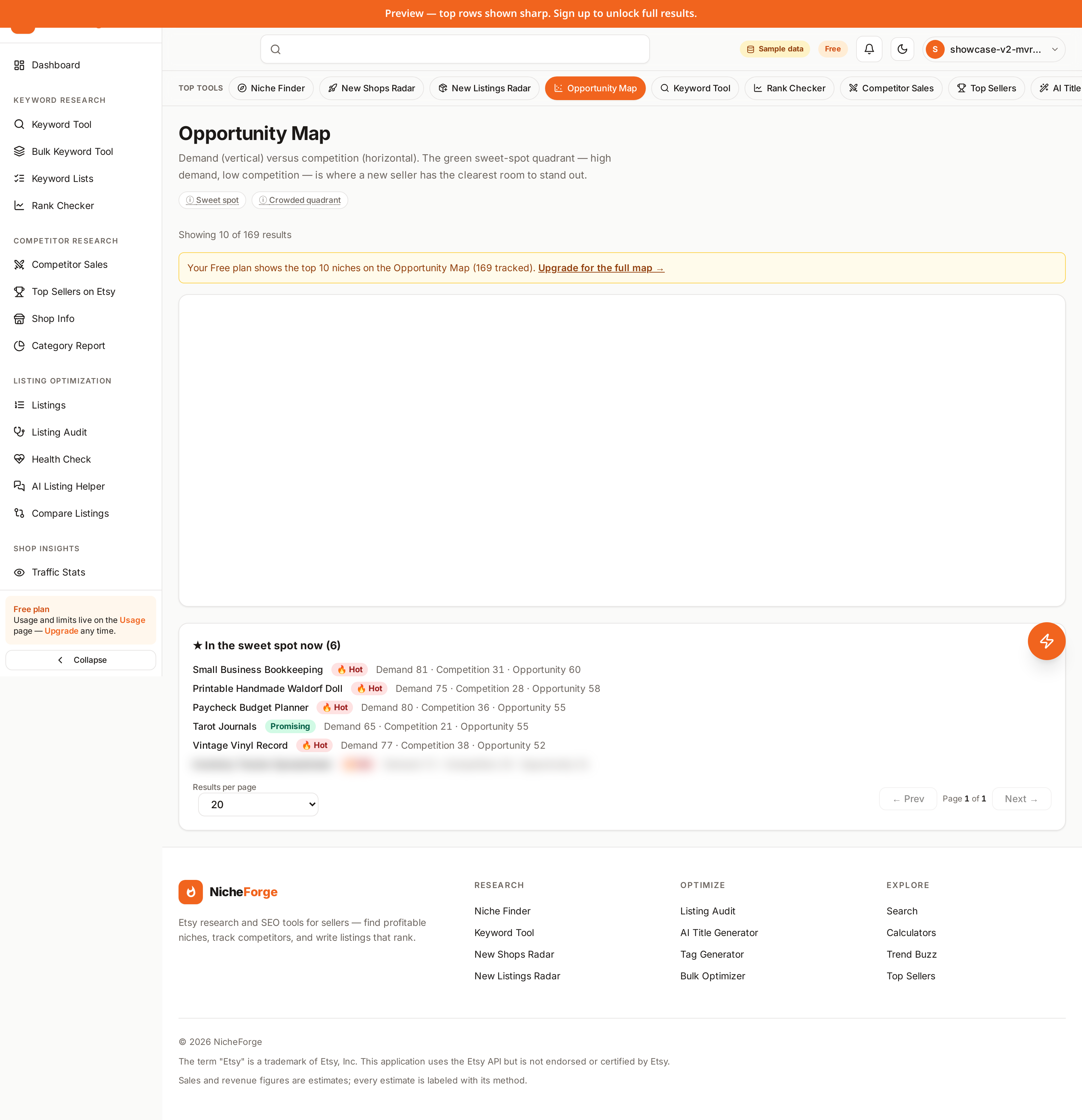
Task: Click the Crowded quadrant info chip
Action: pos(300,200)
